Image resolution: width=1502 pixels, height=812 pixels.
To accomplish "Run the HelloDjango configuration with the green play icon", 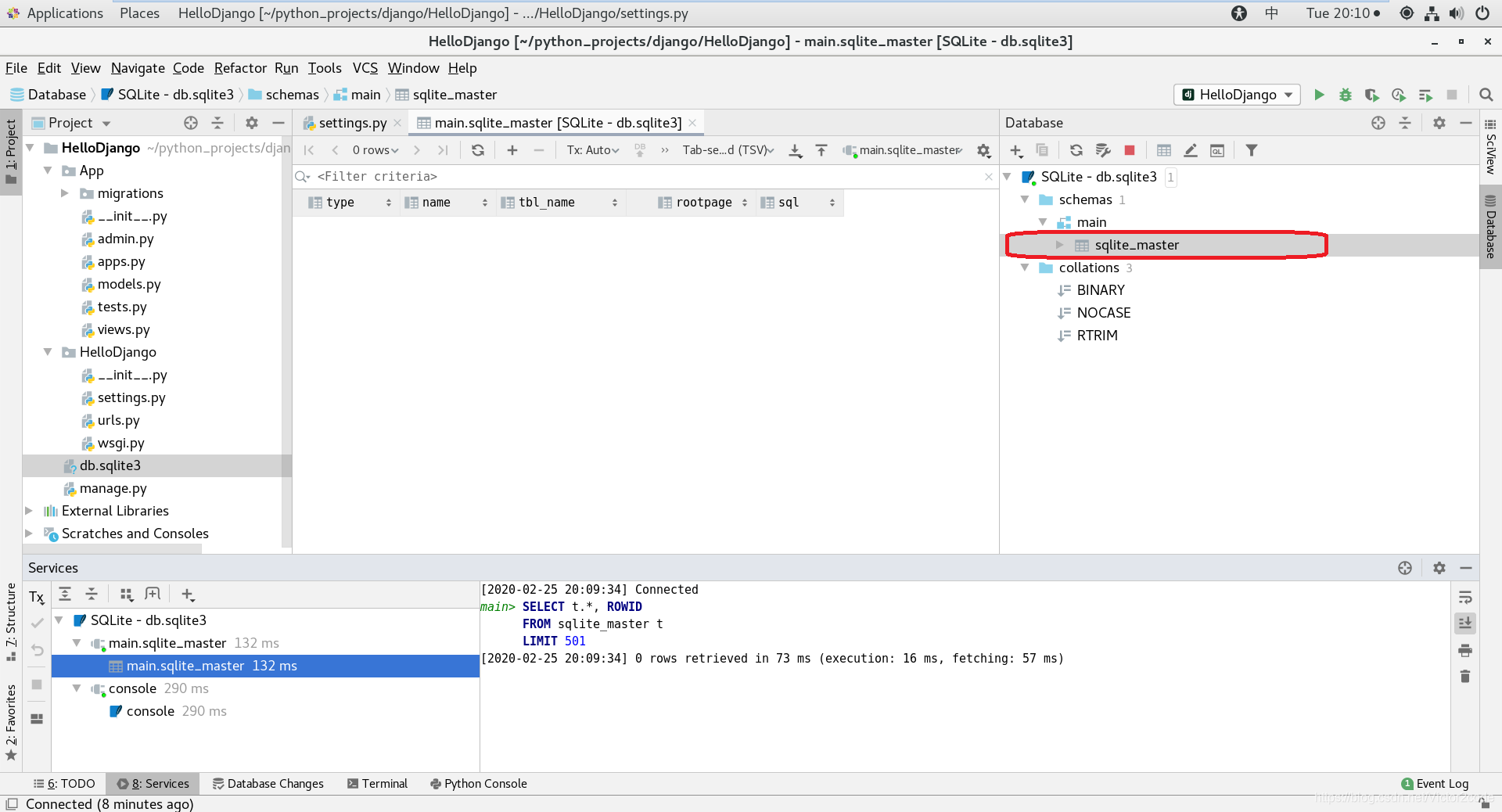I will click(x=1319, y=95).
